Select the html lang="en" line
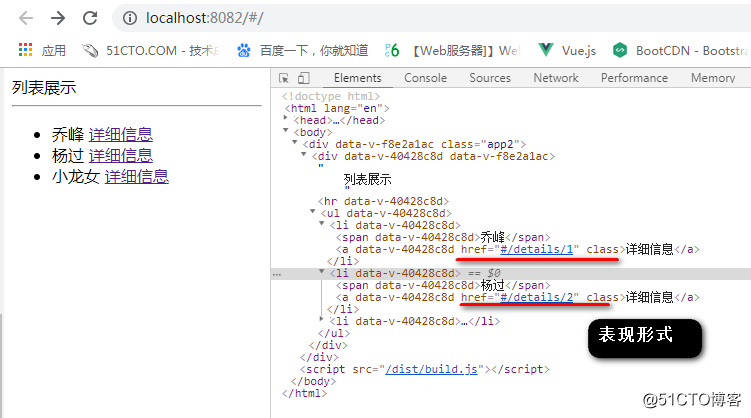751x418 pixels. (x=337, y=108)
